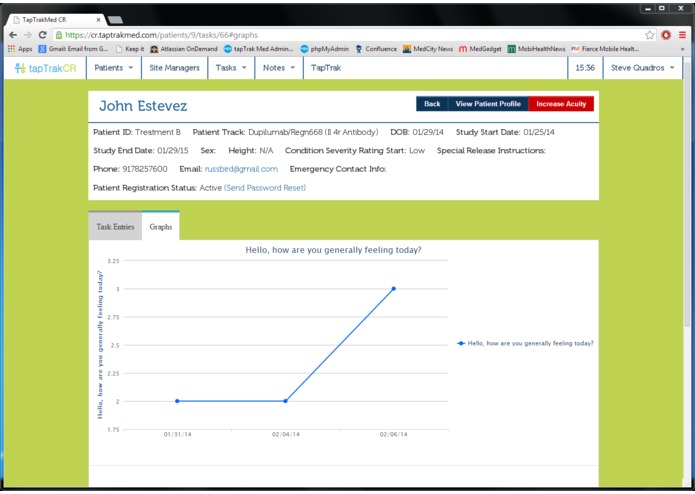Open the tapTrak Med Admin bookmark
Viewport: 695px width, 494px height.
259,49
